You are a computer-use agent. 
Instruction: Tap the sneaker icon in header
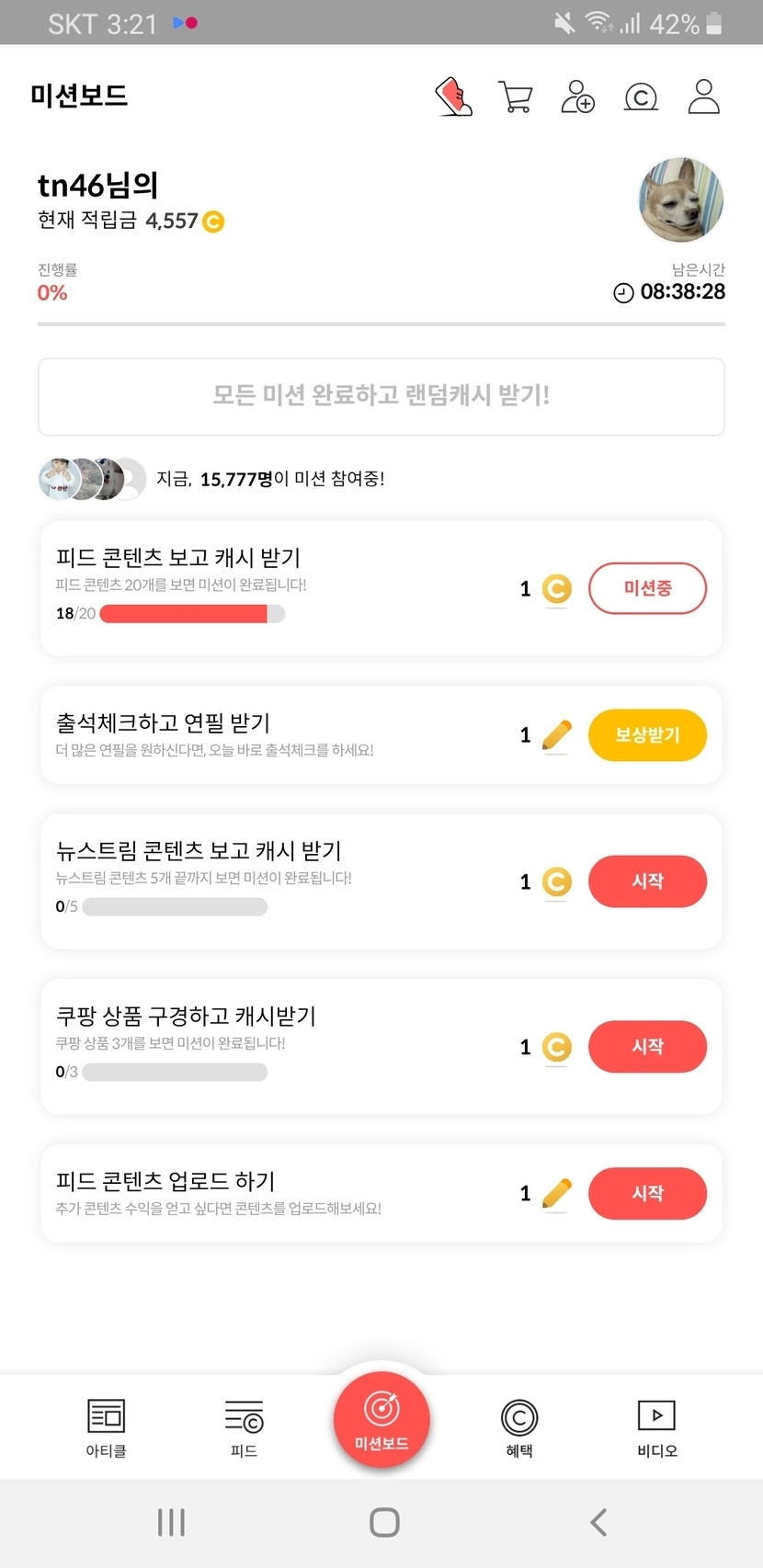click(453, 97)
